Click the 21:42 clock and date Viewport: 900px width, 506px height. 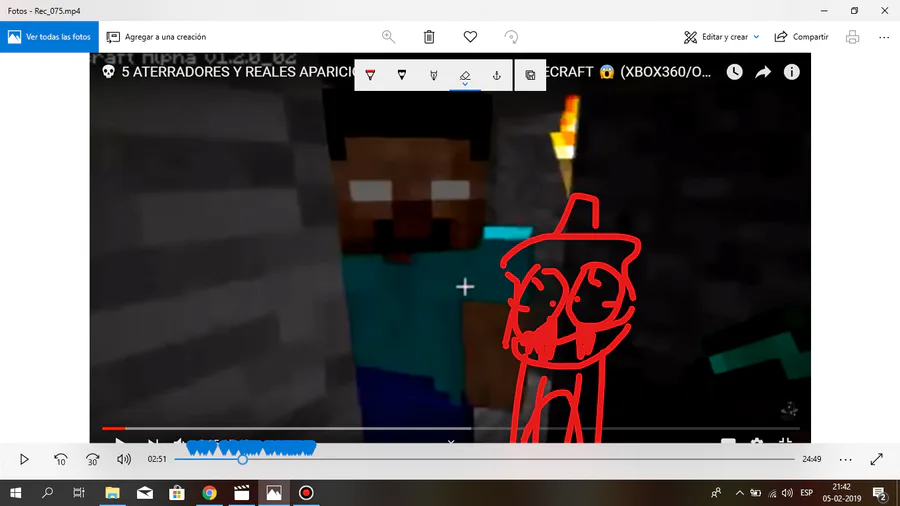pos(841,493)
